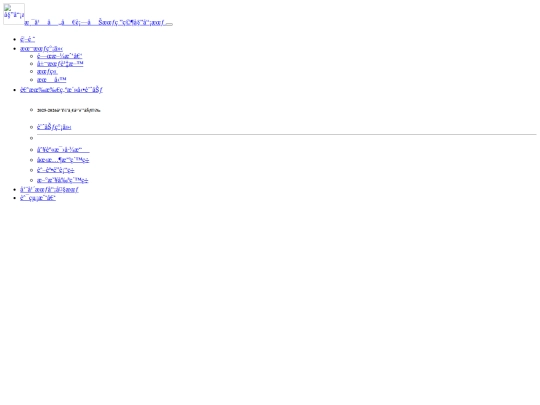Open the second-to-last top-level bulleted link
Image resolution: width=540 pixels, height=405 pixels.
[x=49, y=189]
